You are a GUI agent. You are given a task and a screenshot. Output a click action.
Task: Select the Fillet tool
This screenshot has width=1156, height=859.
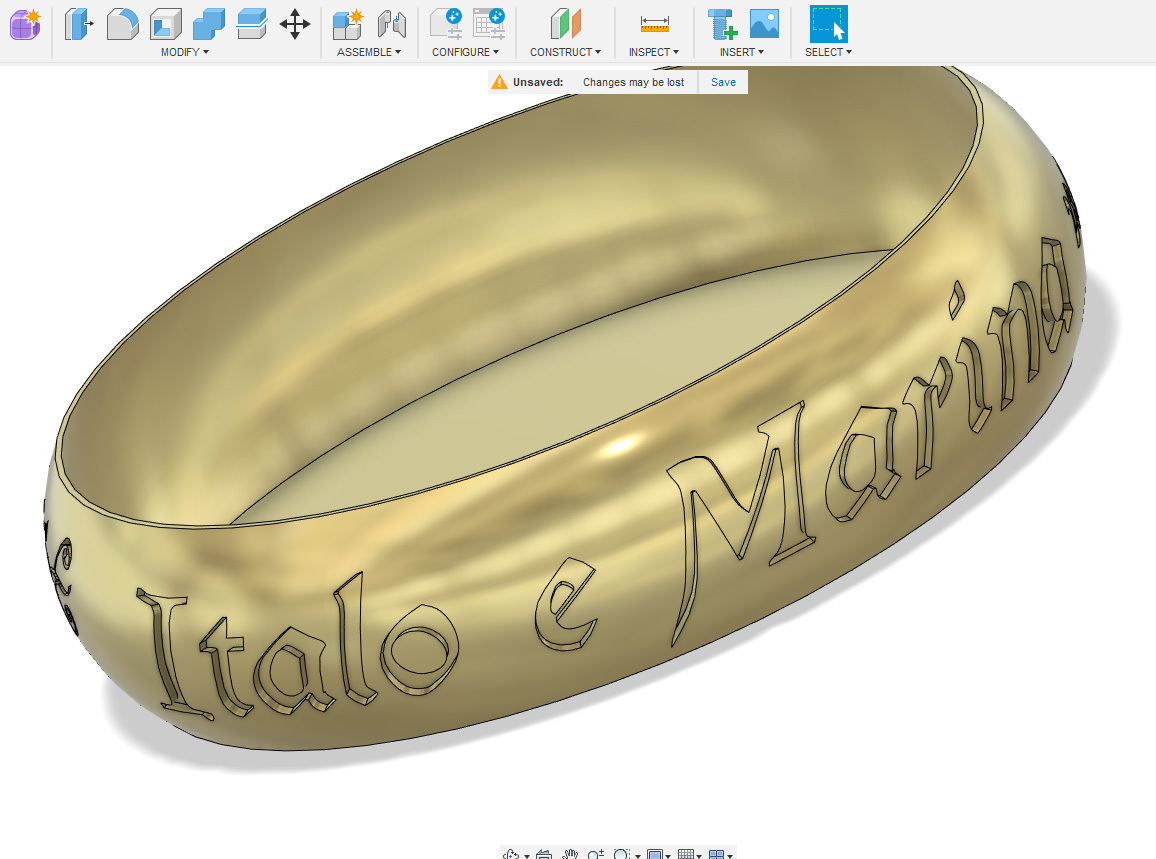click(122, 23)
